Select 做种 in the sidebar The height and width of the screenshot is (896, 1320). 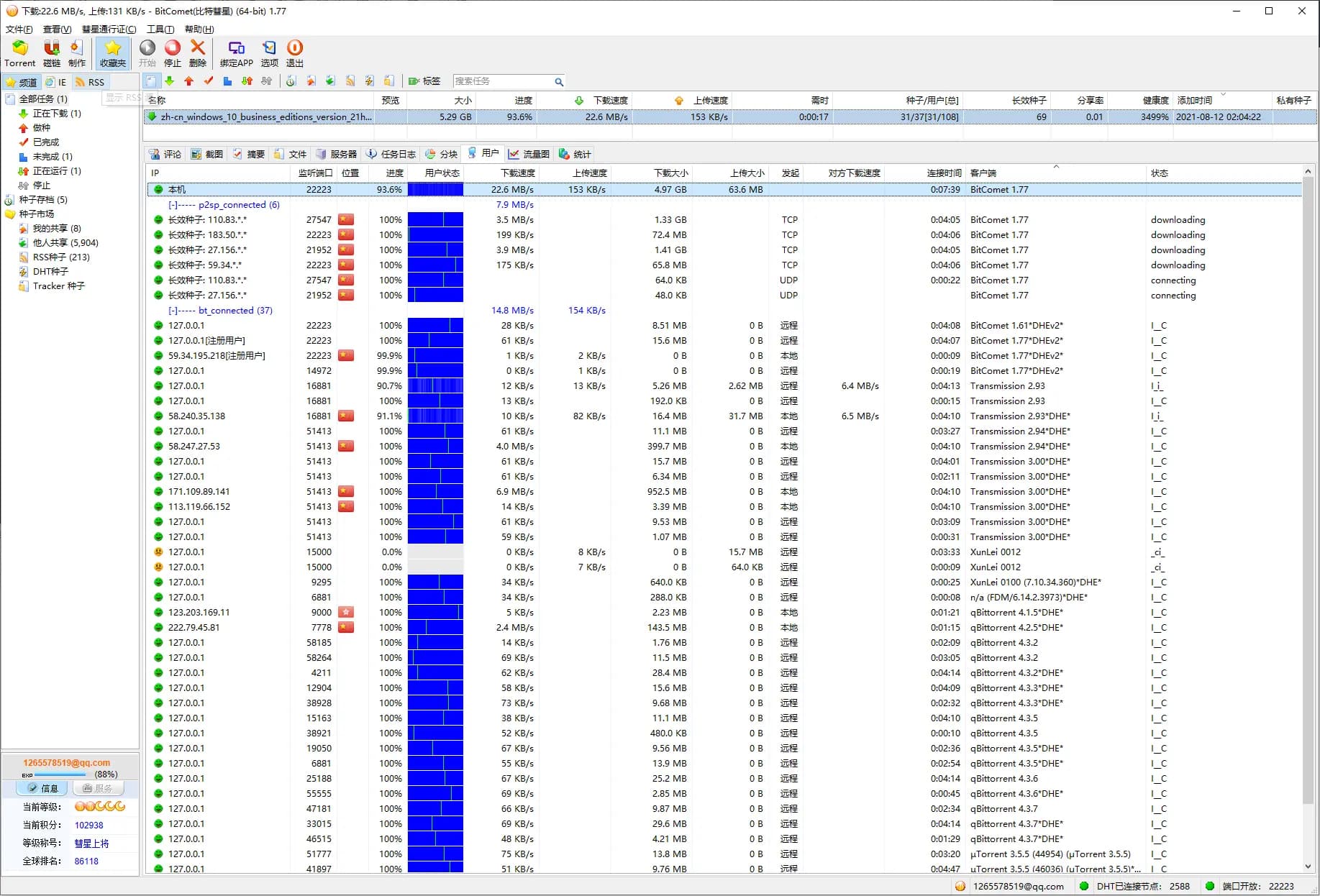pos(42,128)
